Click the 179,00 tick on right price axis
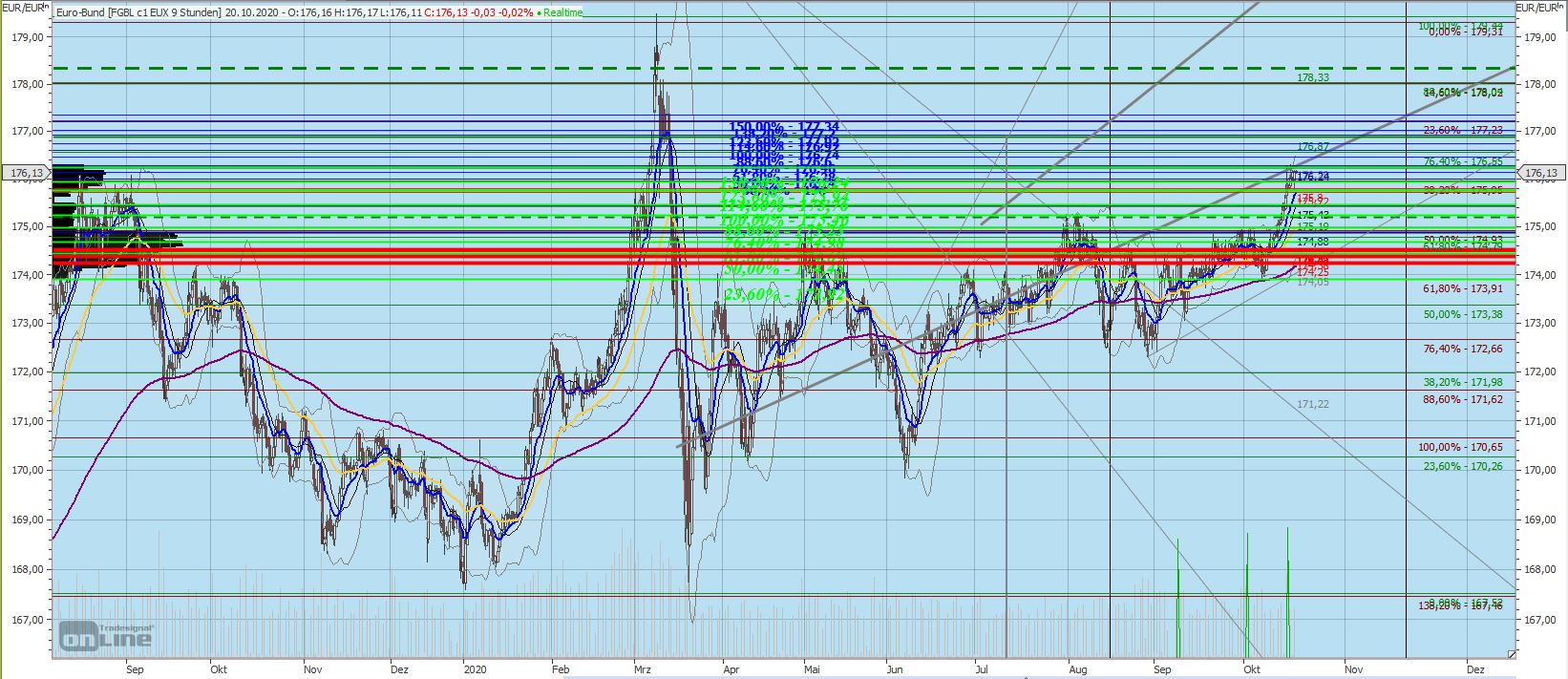 pyautogui.click(x=1541, y=37)
